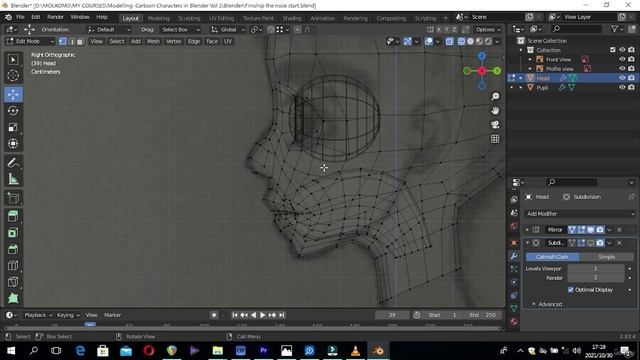Expand the Pupil object tree
The height and width of the screenshot is (360, 640).
pyautogui.click(x=520, y=87)
